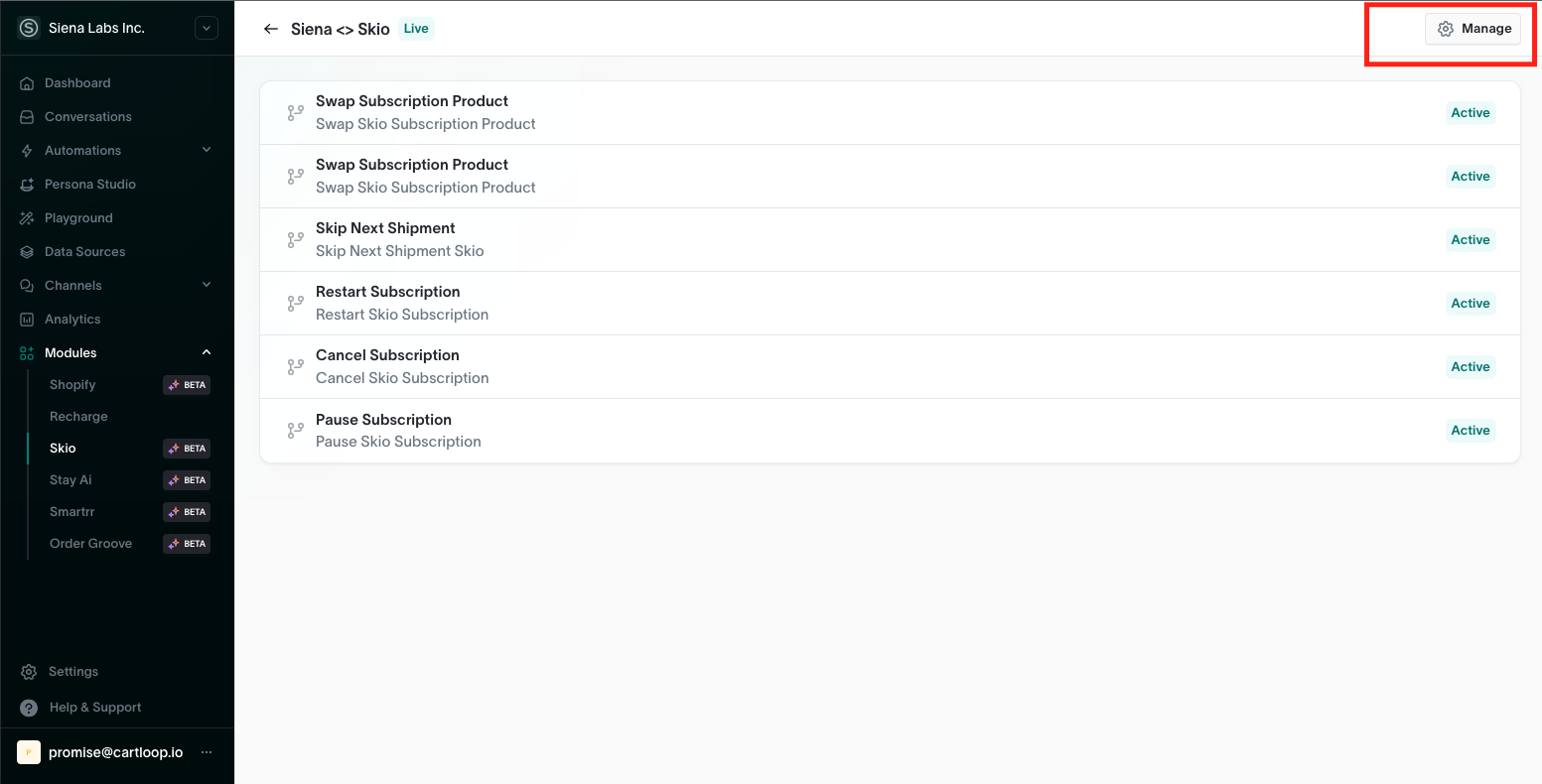
Task: Click the BETA badge next to Order Groove
Action: click(x=187, y=544)
